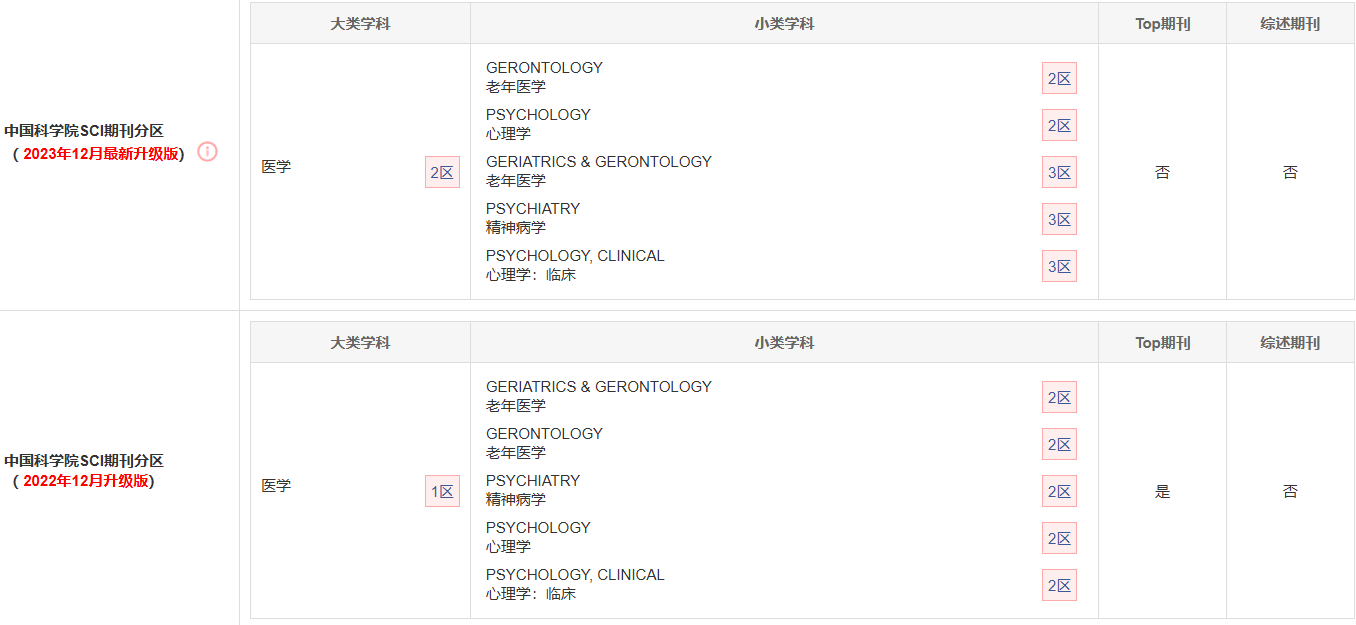
Task: Click the red 2023年12月最新升级版 text
Action: tap(101, 153)
